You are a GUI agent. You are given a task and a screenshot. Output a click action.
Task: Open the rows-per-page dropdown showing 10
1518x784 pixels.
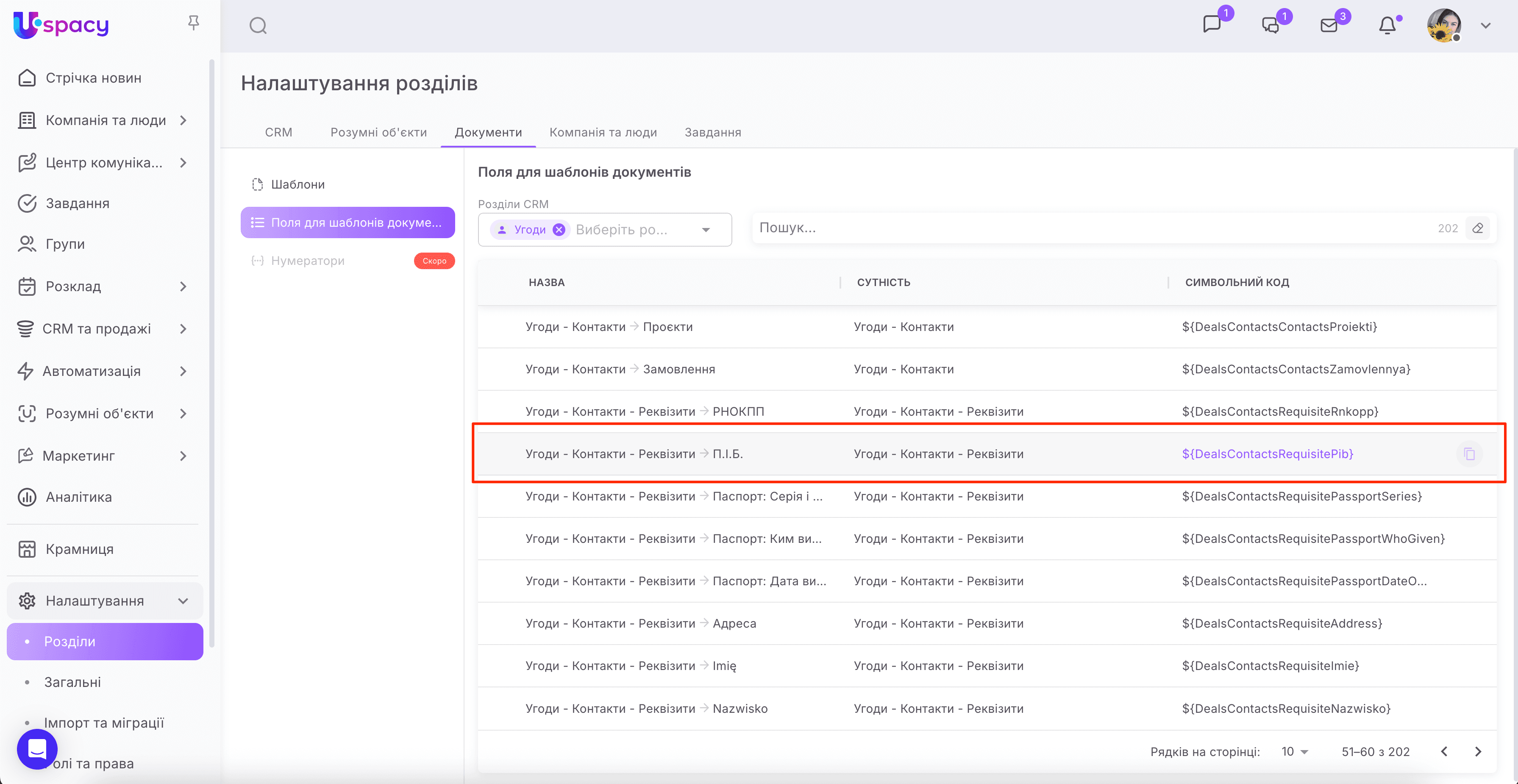click(x=1294, y=751)
